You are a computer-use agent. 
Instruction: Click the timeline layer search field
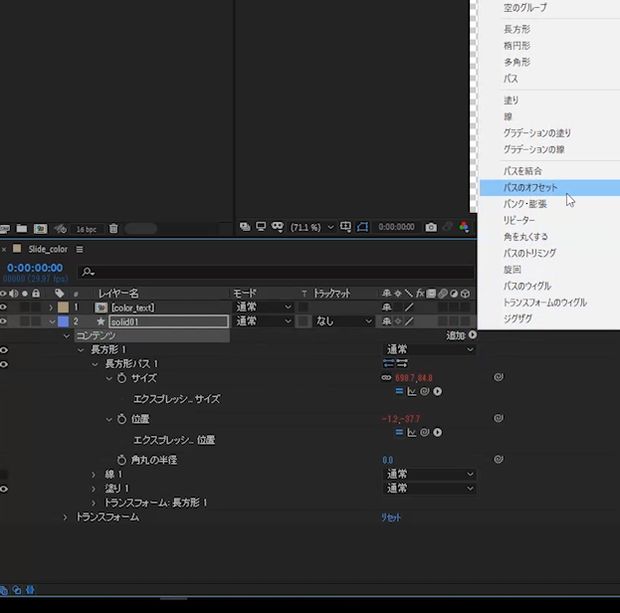point(276,272)
